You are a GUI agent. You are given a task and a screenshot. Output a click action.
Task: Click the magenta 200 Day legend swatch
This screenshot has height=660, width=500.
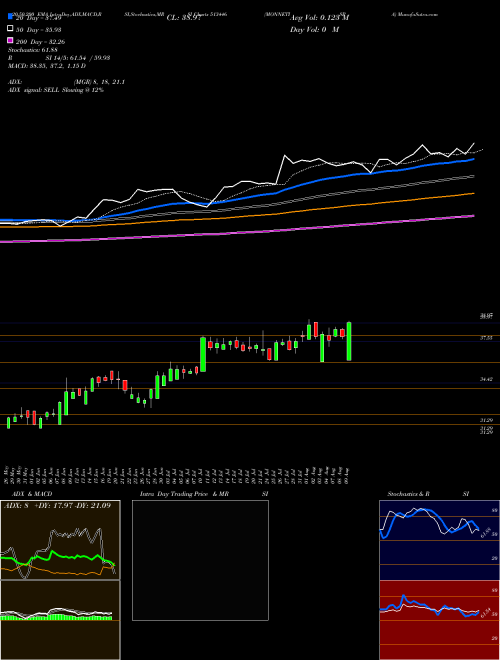coord(10,41)
